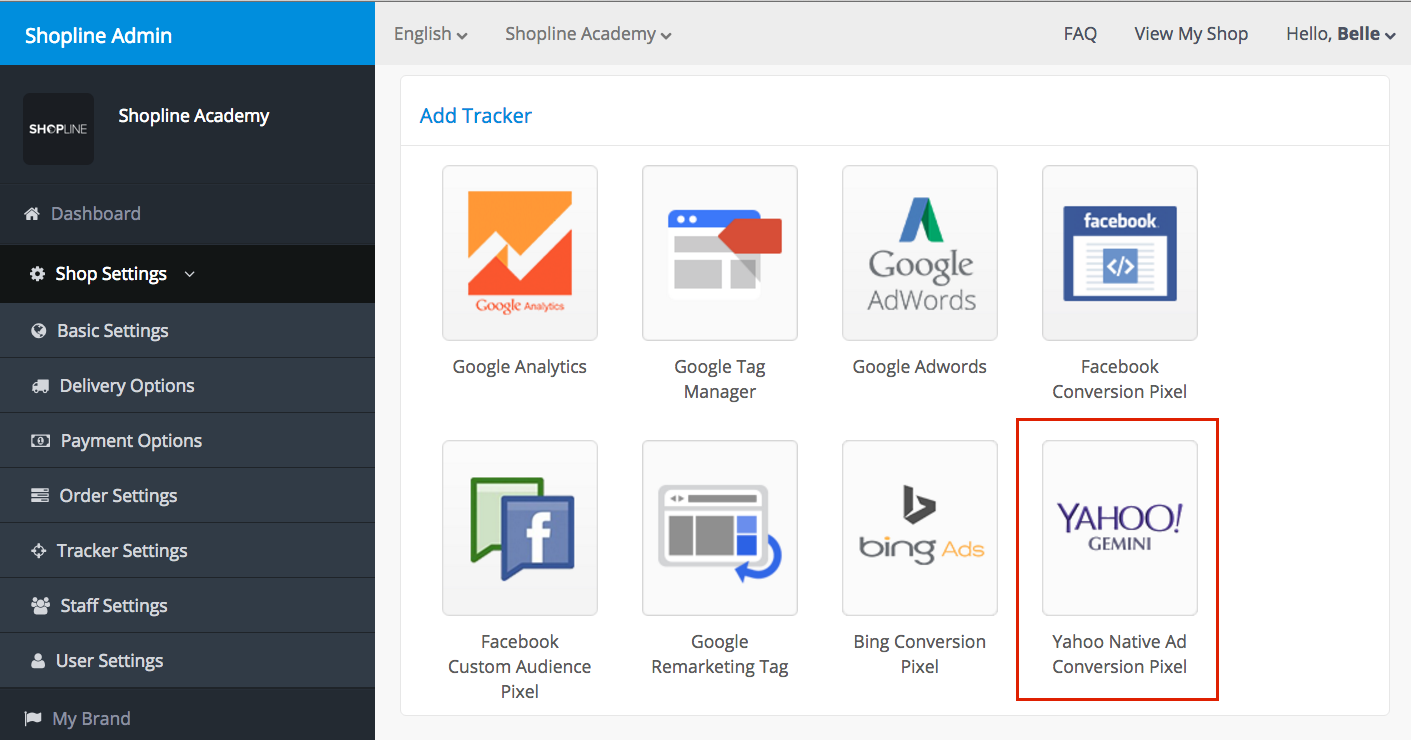Screen dimensions: 1411x740
Task: Collapse the Shop Settings chevron
Action: click(x=190, y=274)
